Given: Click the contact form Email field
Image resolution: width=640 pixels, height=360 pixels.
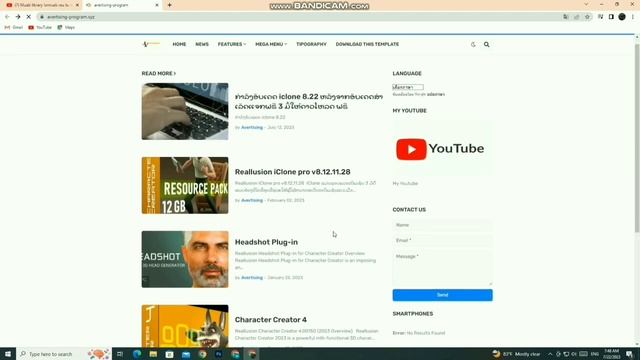Looking at the screenshot, I should click(442, 240).
